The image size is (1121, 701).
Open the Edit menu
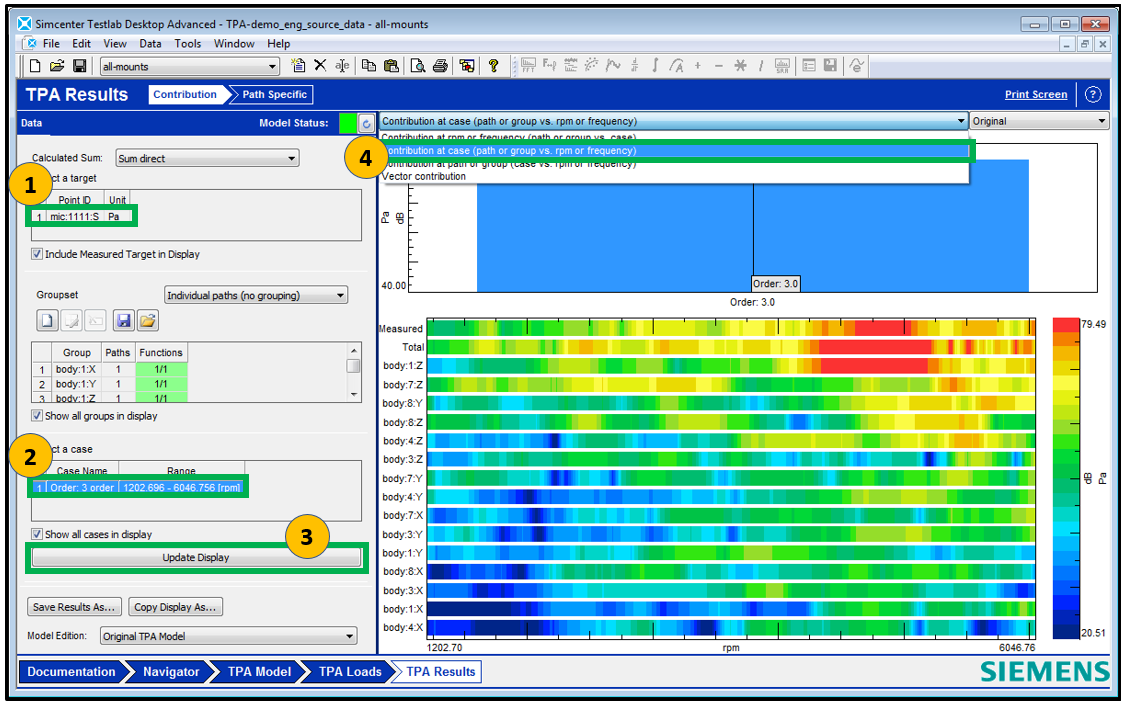pyautogui.click(x=82, y=44)
